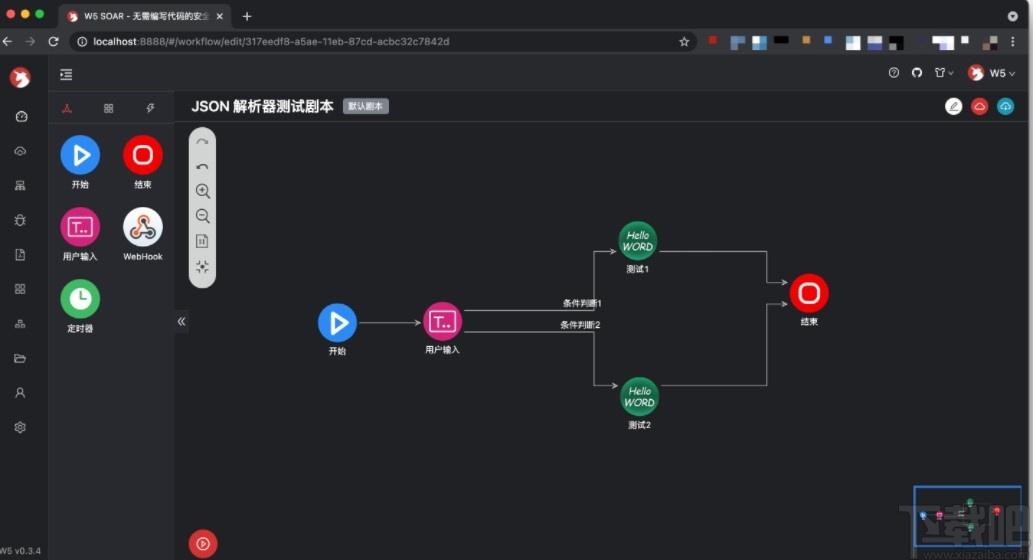Pick the green 定时器 timer node in palette
The image size is (1033, 560).
coord(80,299)
